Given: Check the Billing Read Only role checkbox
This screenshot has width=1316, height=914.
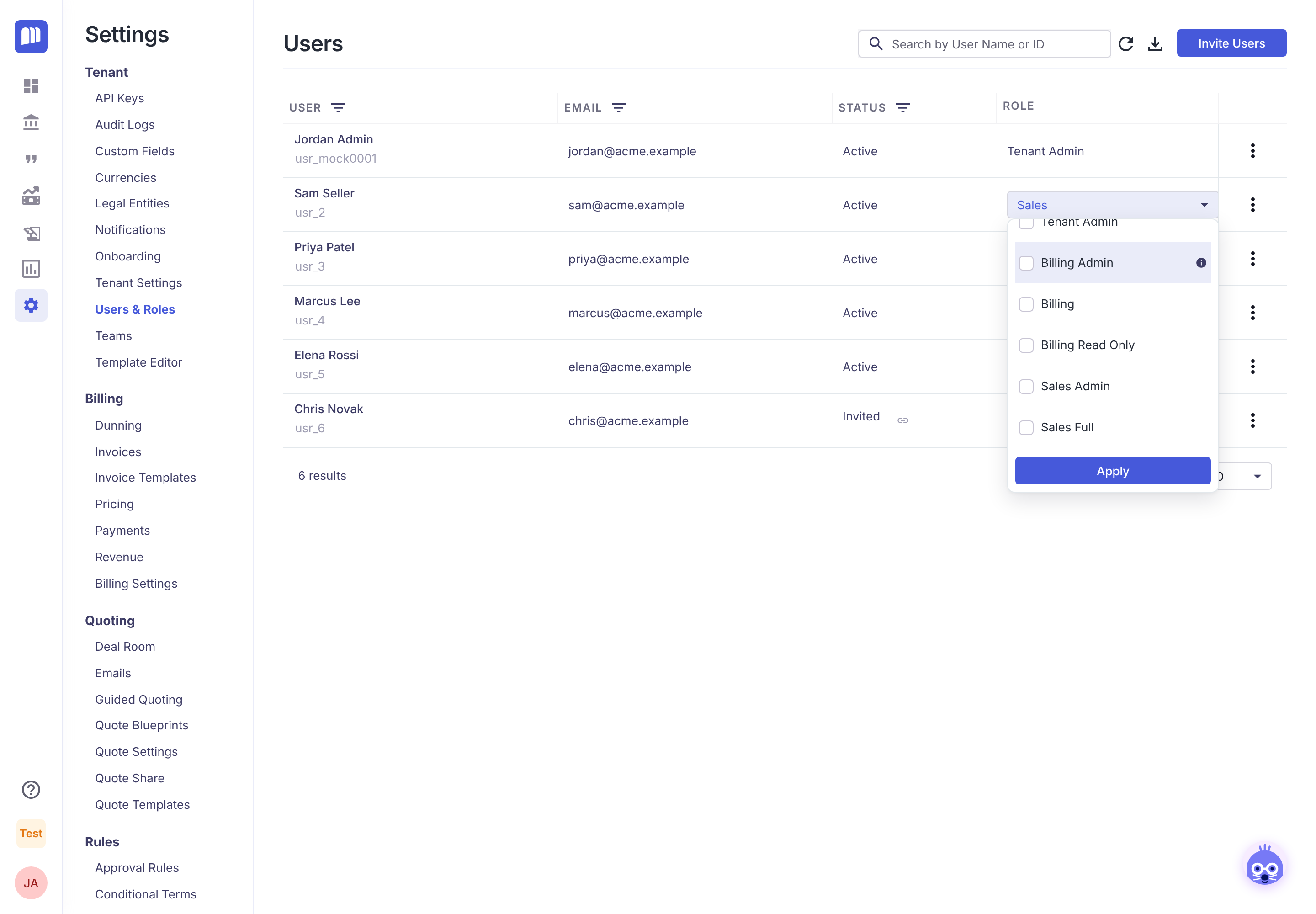Looking at the screenshot, I should [x=1026, y=345].
